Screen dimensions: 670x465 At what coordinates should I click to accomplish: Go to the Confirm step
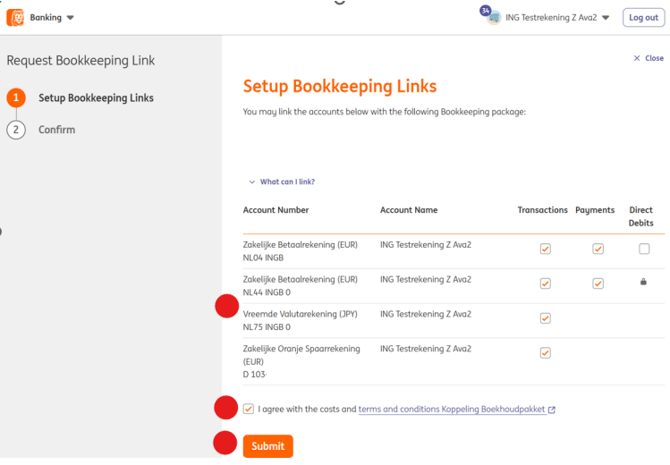56,130
